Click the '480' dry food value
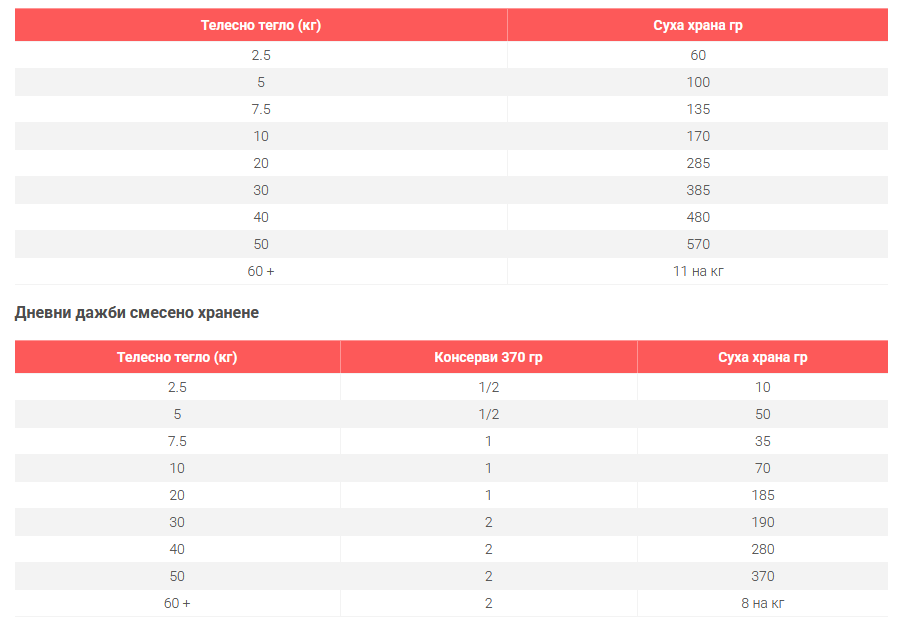 [697, 217]
